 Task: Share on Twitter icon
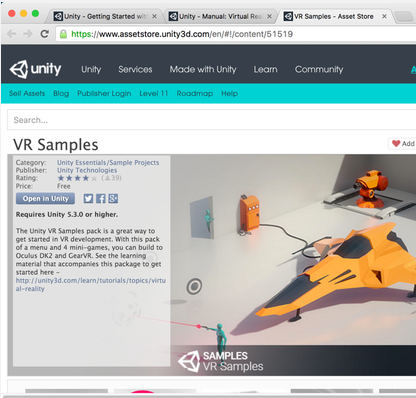point(88,199)
